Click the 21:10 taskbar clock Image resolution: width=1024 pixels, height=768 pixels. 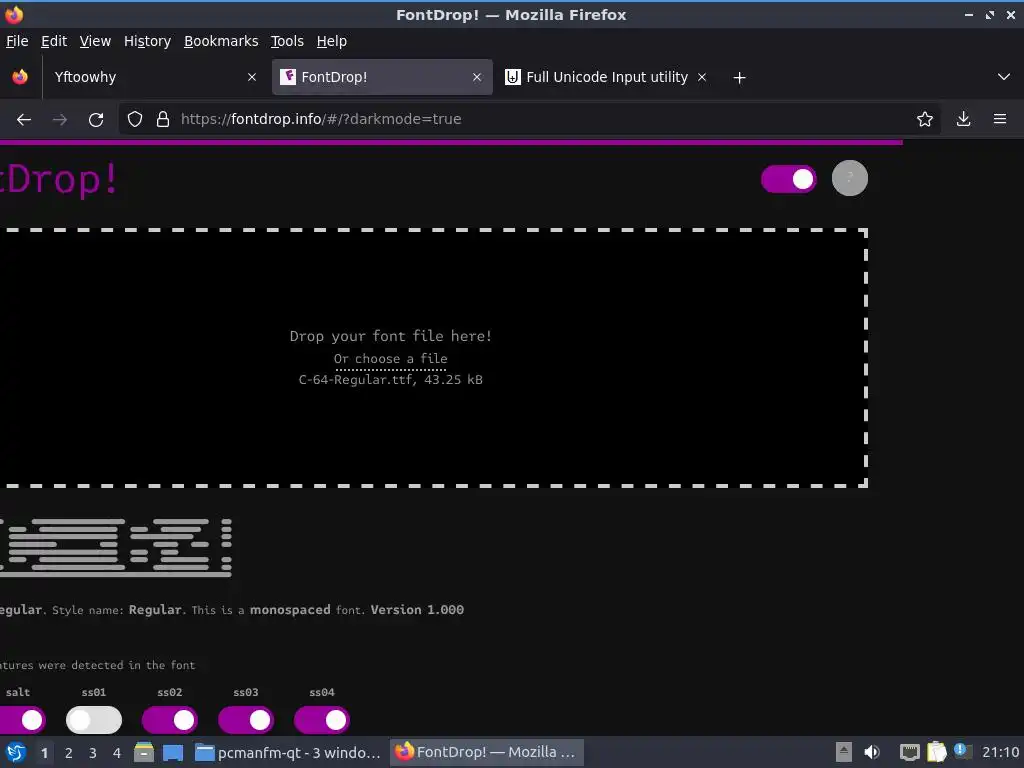(x=1000, y=752)
